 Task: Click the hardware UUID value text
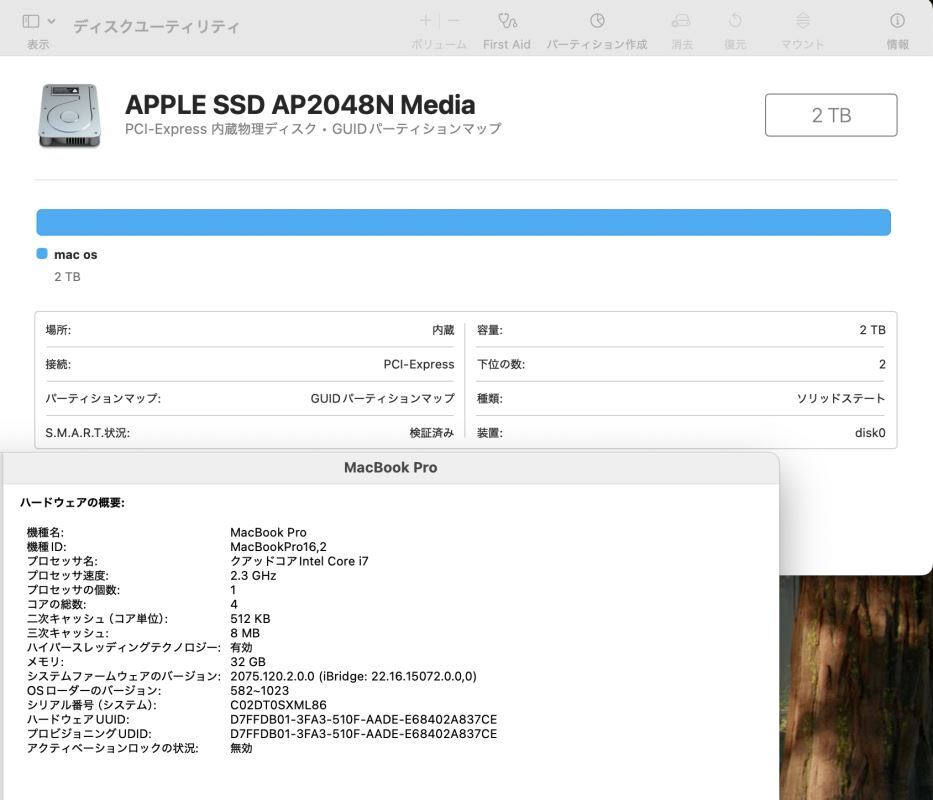[362, 717]
